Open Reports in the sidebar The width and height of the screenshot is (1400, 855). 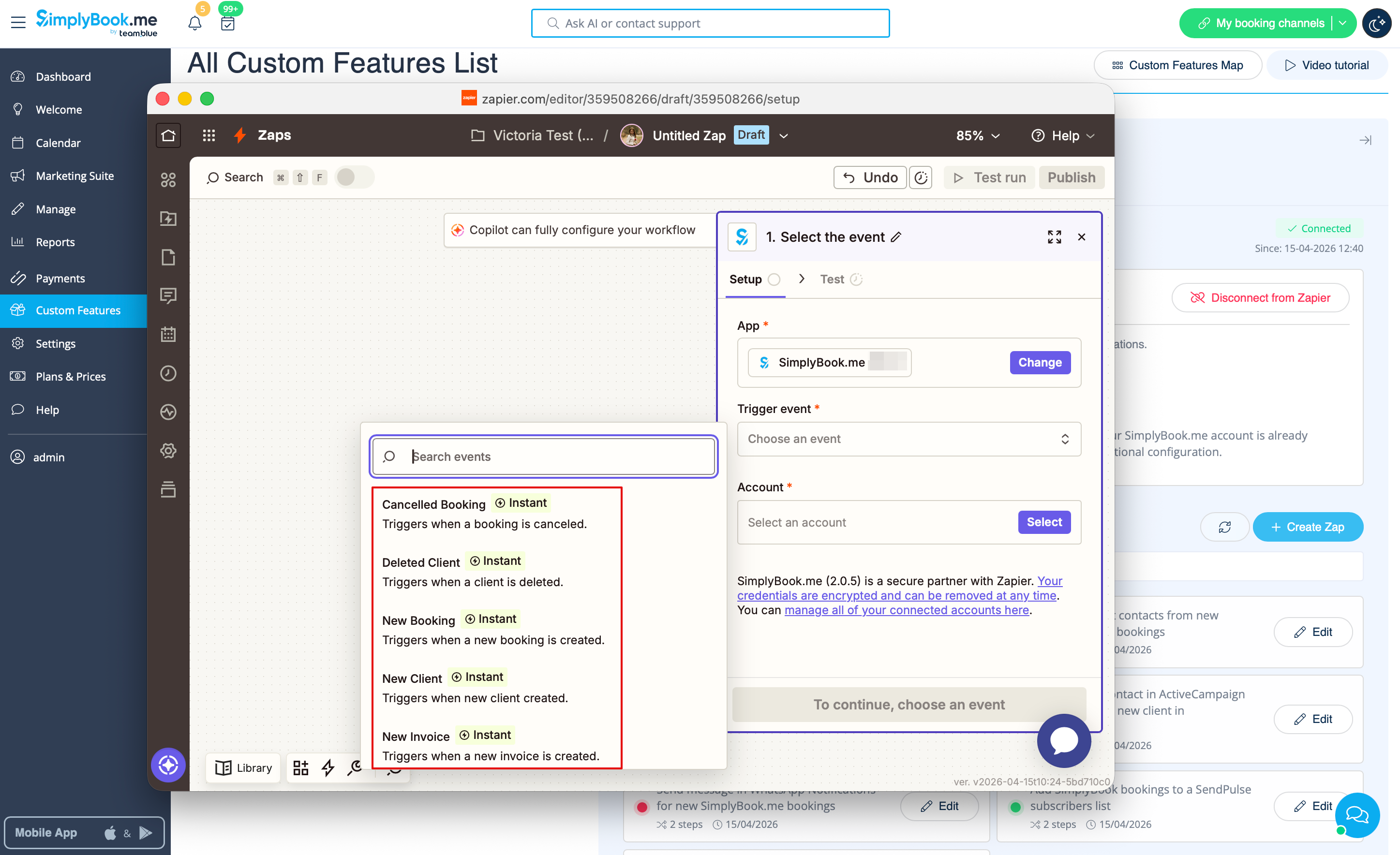pos(55,242)
